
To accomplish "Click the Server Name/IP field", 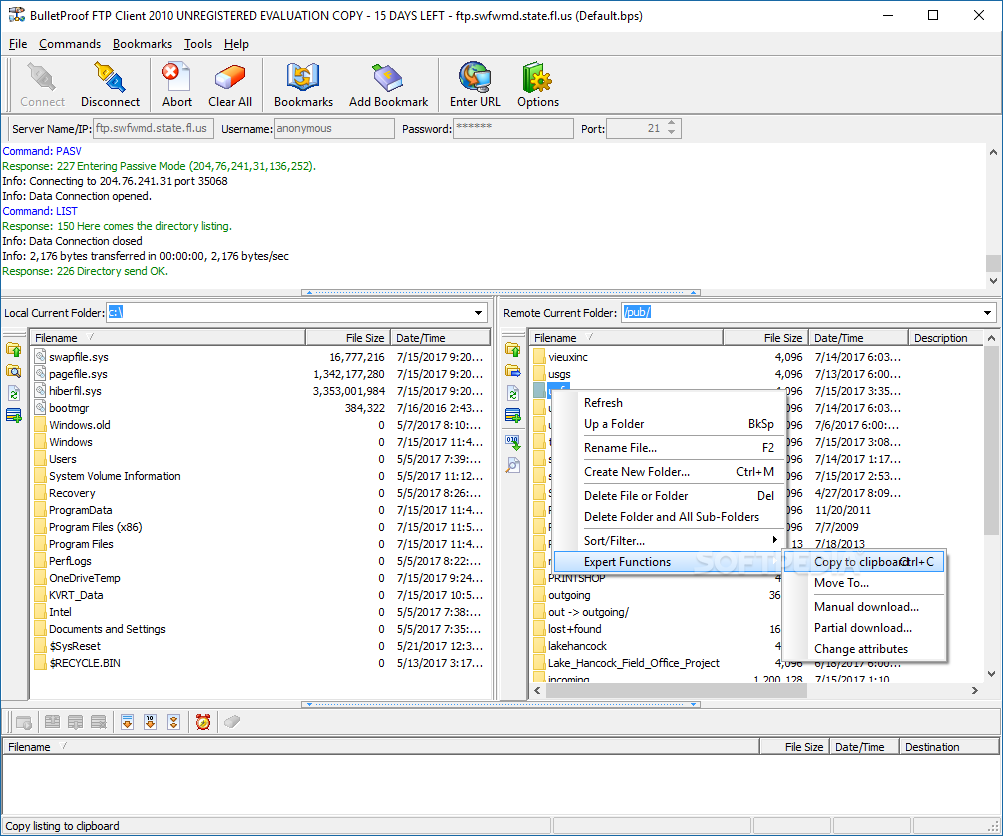I will coord(152,129).
